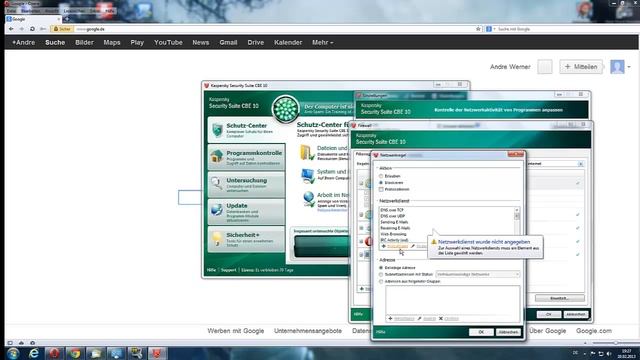The width and height of the screenshot is (640, 360).
Task: Open Update globe icon in Kaspersky sidebar
Action: 217,210
